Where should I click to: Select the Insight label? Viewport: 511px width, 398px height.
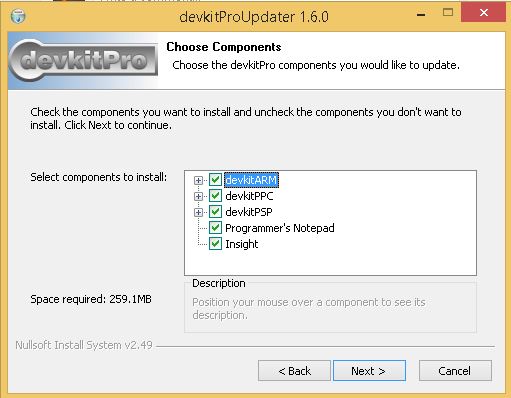[242, 244]
